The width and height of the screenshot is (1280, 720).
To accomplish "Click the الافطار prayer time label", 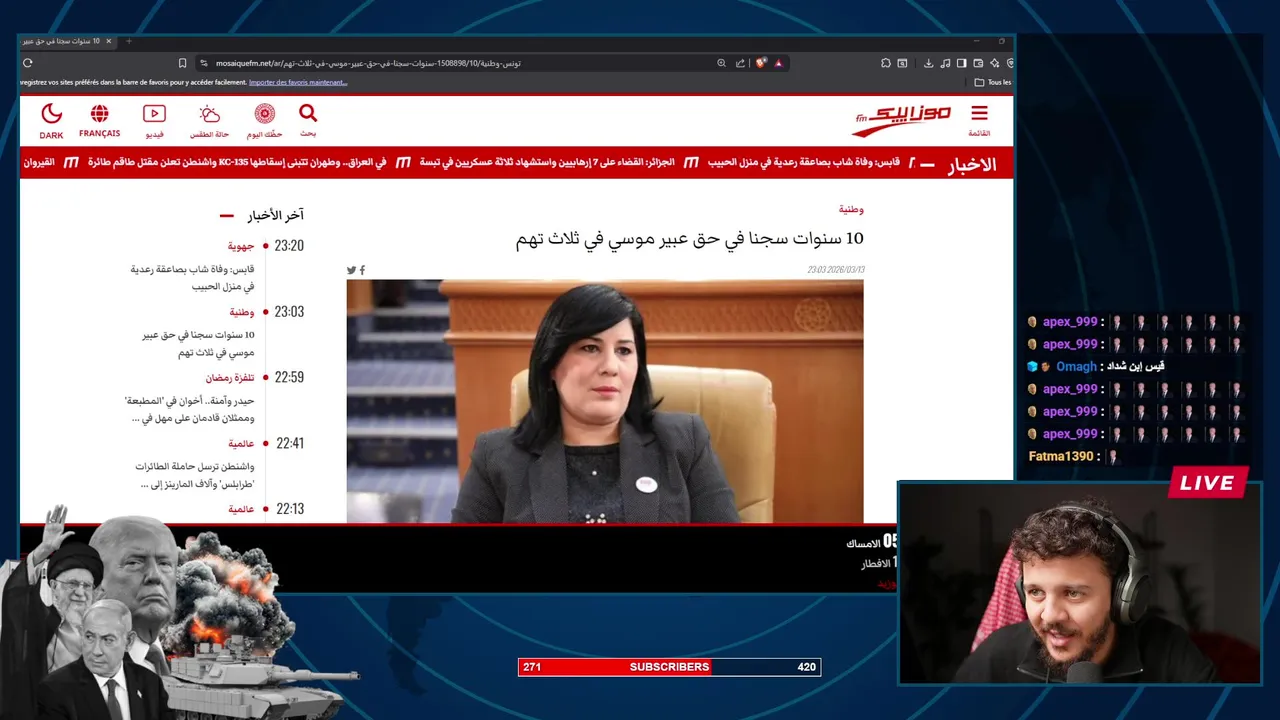I will (x=876, y=564).
